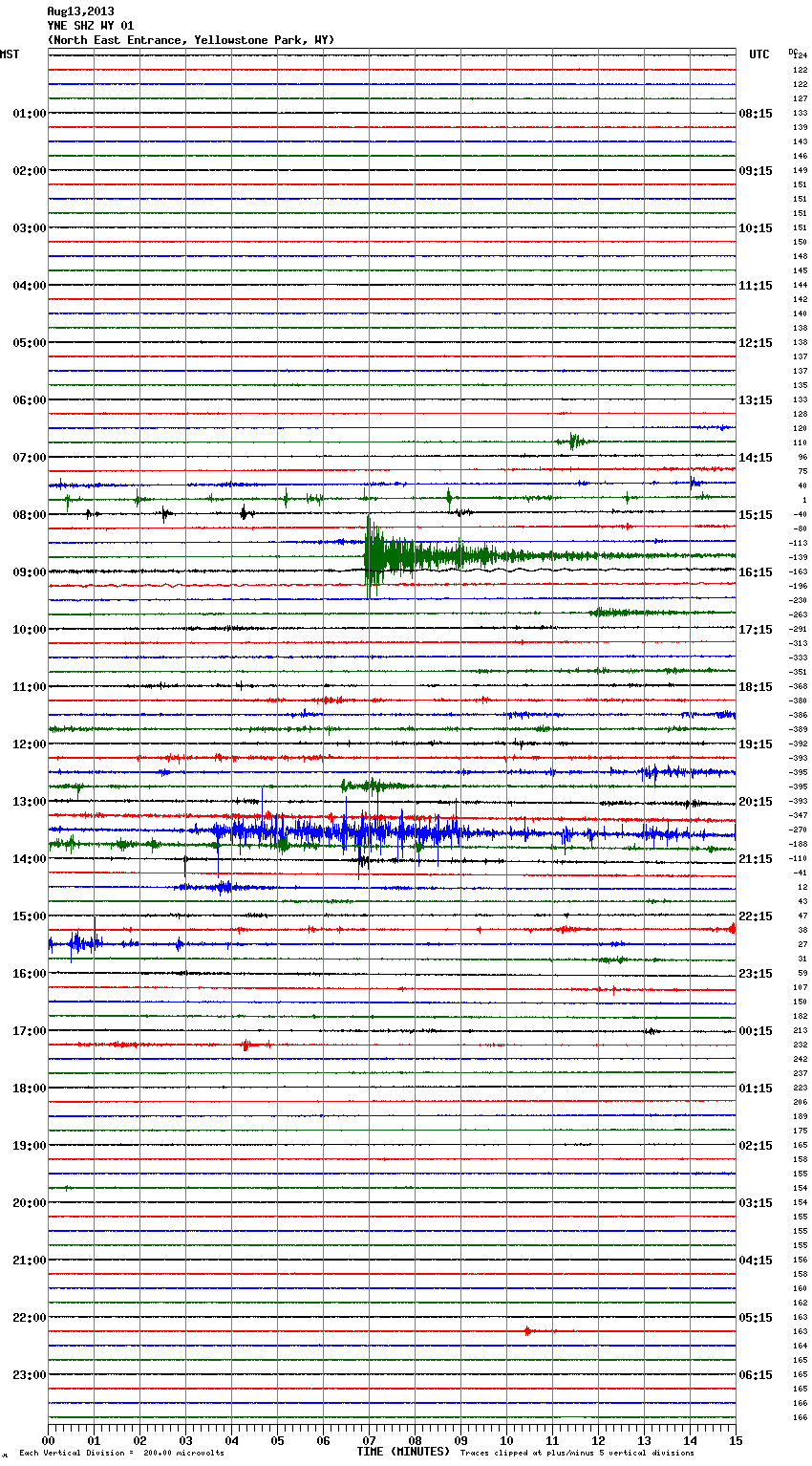The height and width of the screenshot is (1466, 812).
Task: Click the "18:15" UTC time label
Action: (x=756, y=687)
